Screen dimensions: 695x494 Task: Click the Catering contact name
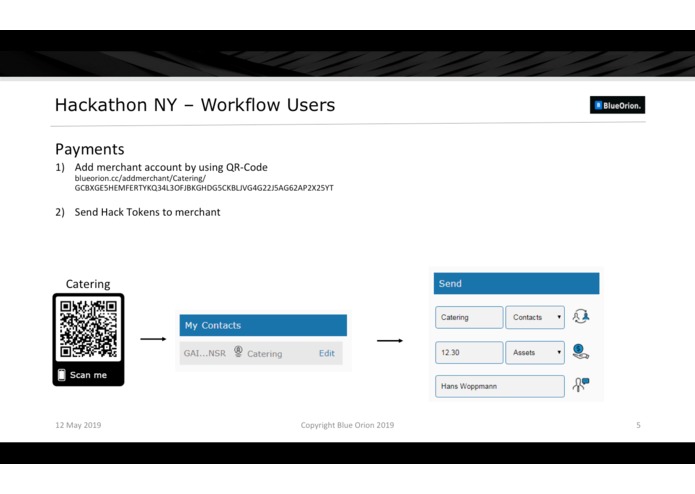coord(265,354)
